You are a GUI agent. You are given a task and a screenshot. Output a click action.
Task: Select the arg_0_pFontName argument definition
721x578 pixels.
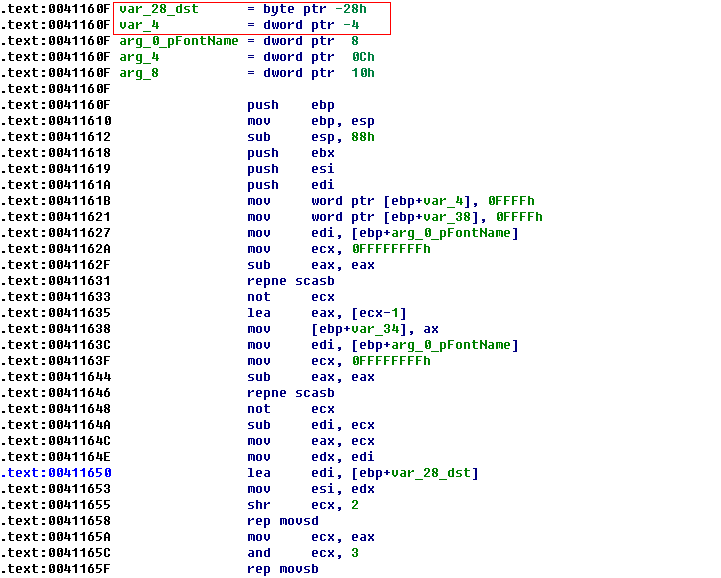coord(239,41)
